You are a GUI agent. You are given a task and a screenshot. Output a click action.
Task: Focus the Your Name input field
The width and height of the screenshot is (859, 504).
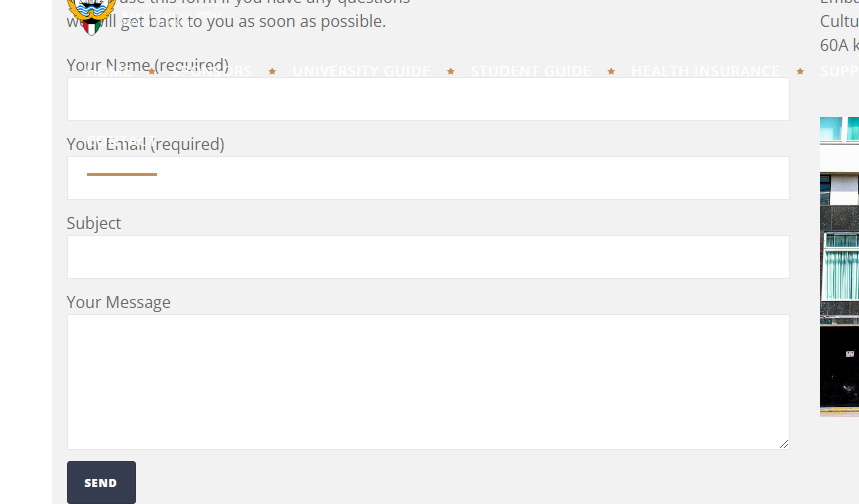tap(428, 99)
